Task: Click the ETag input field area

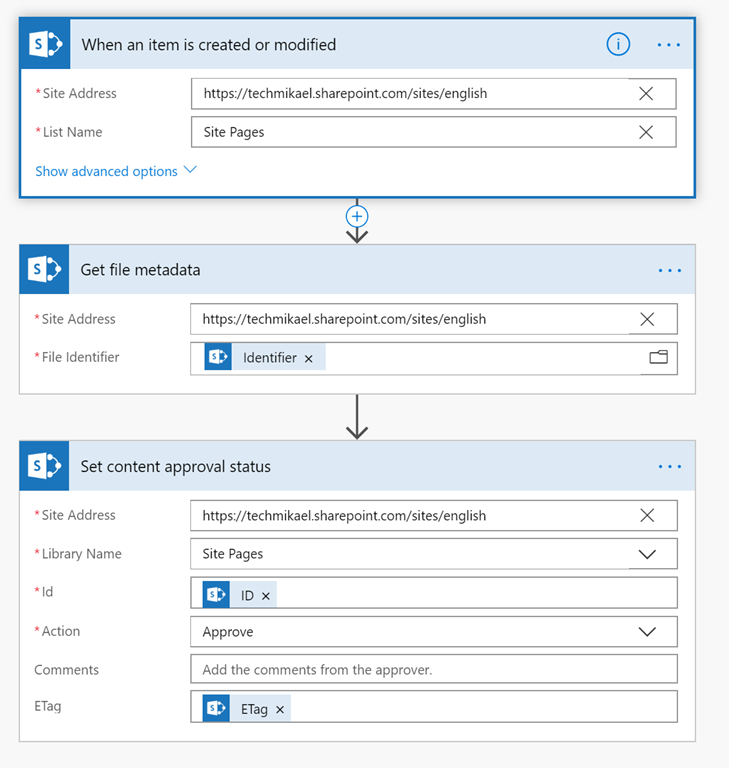Action: pos(434,707)
